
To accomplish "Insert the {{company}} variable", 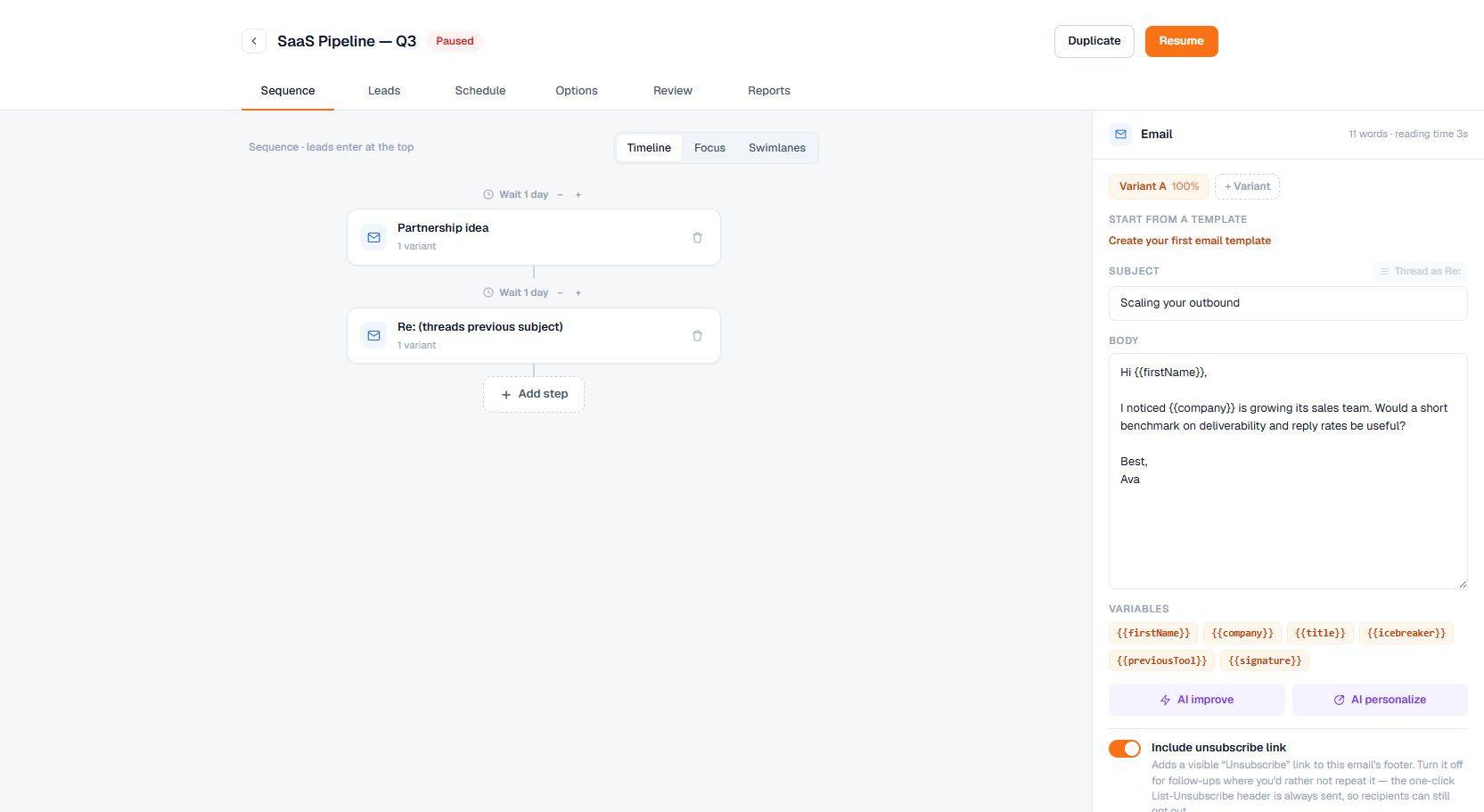I will 1242,634.
